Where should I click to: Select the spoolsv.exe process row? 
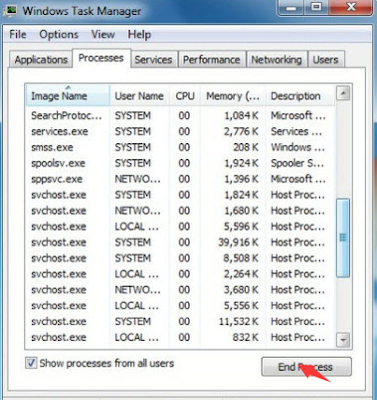click(180, 163)
